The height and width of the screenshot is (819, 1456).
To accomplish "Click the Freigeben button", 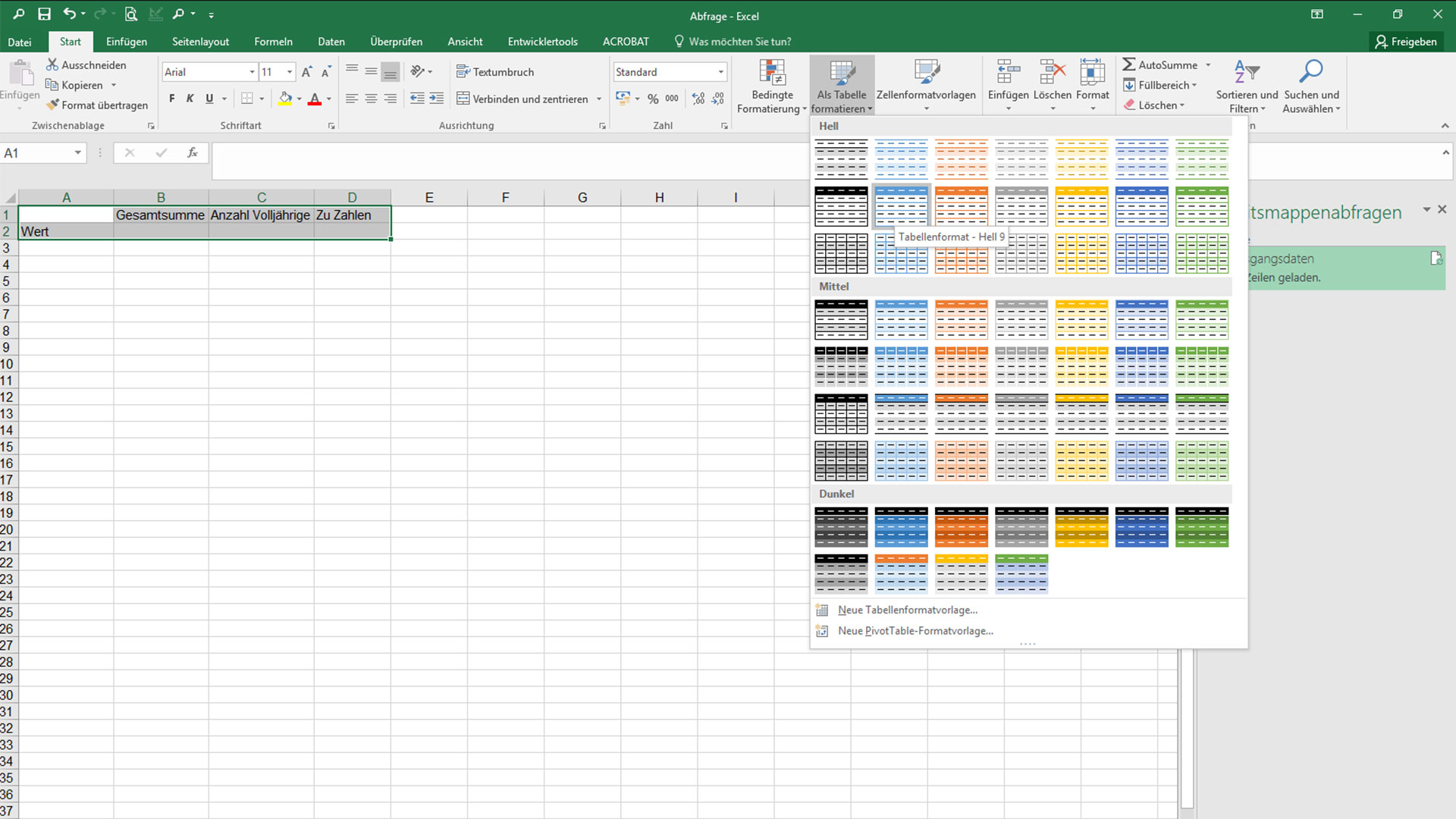I will pyautogui.click(x=1407, y=41).
